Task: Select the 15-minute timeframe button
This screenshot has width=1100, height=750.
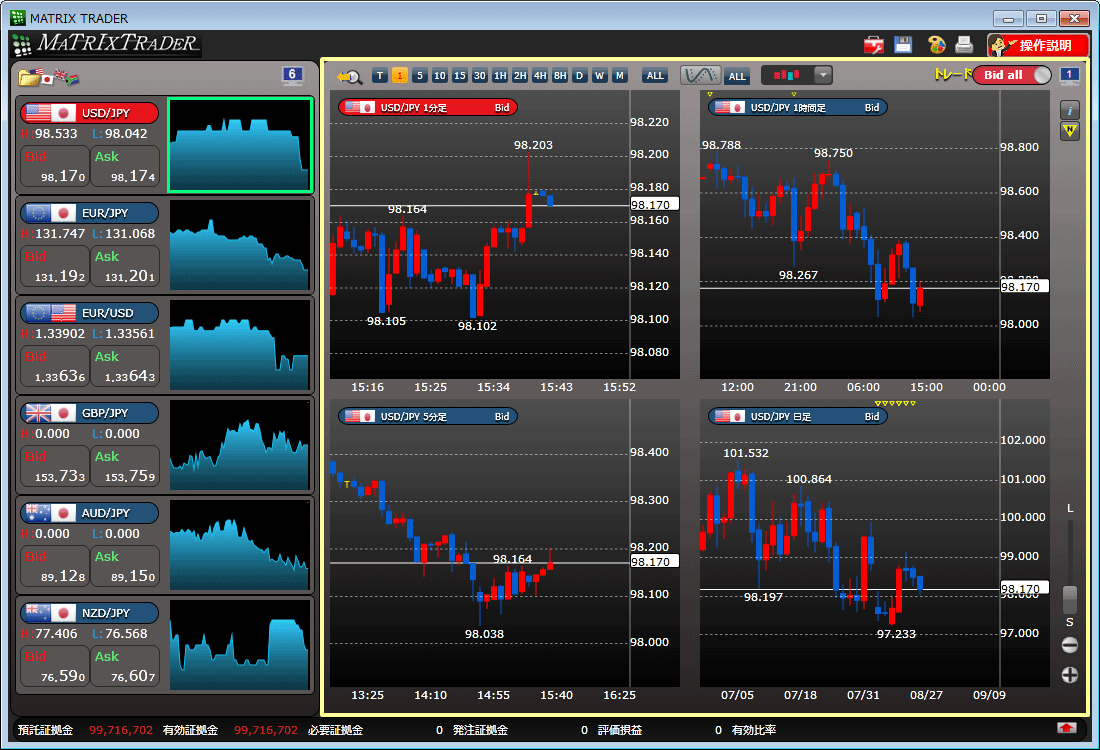Action: 460,75
